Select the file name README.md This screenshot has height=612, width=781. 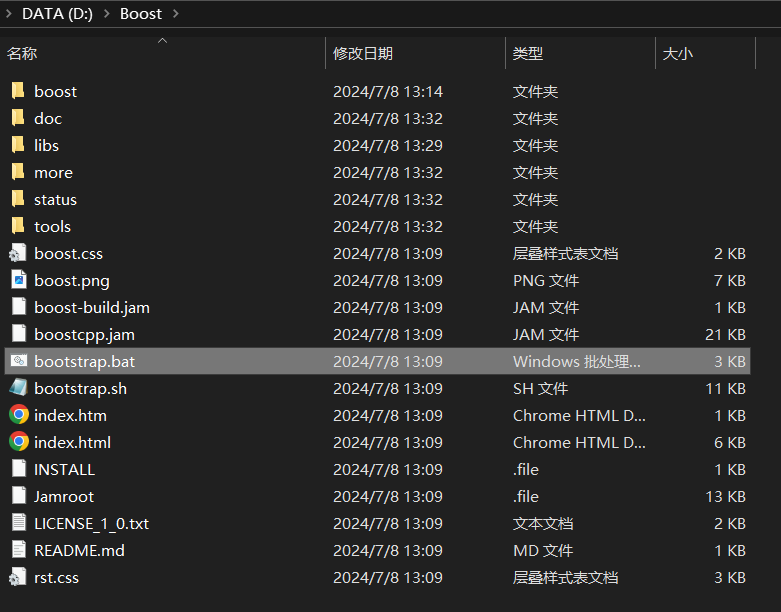[79, 550]
